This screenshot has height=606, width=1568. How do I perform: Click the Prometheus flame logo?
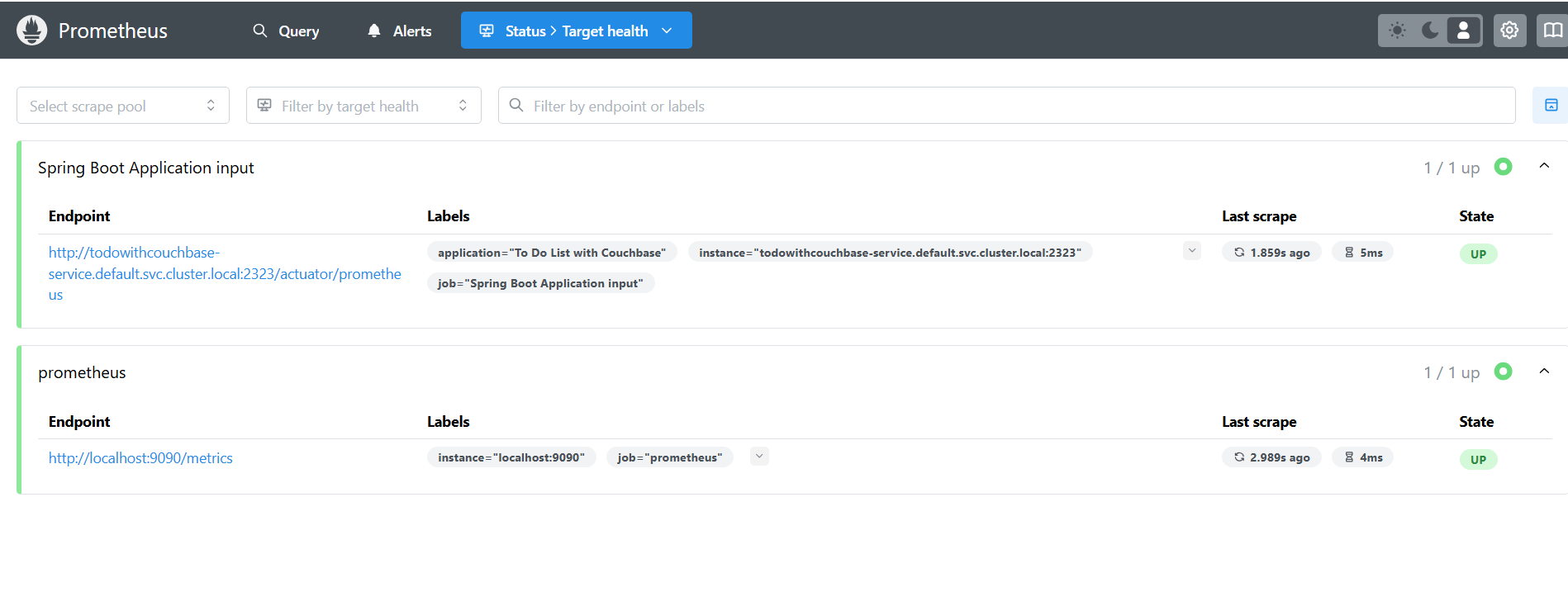tap(31, 31)
